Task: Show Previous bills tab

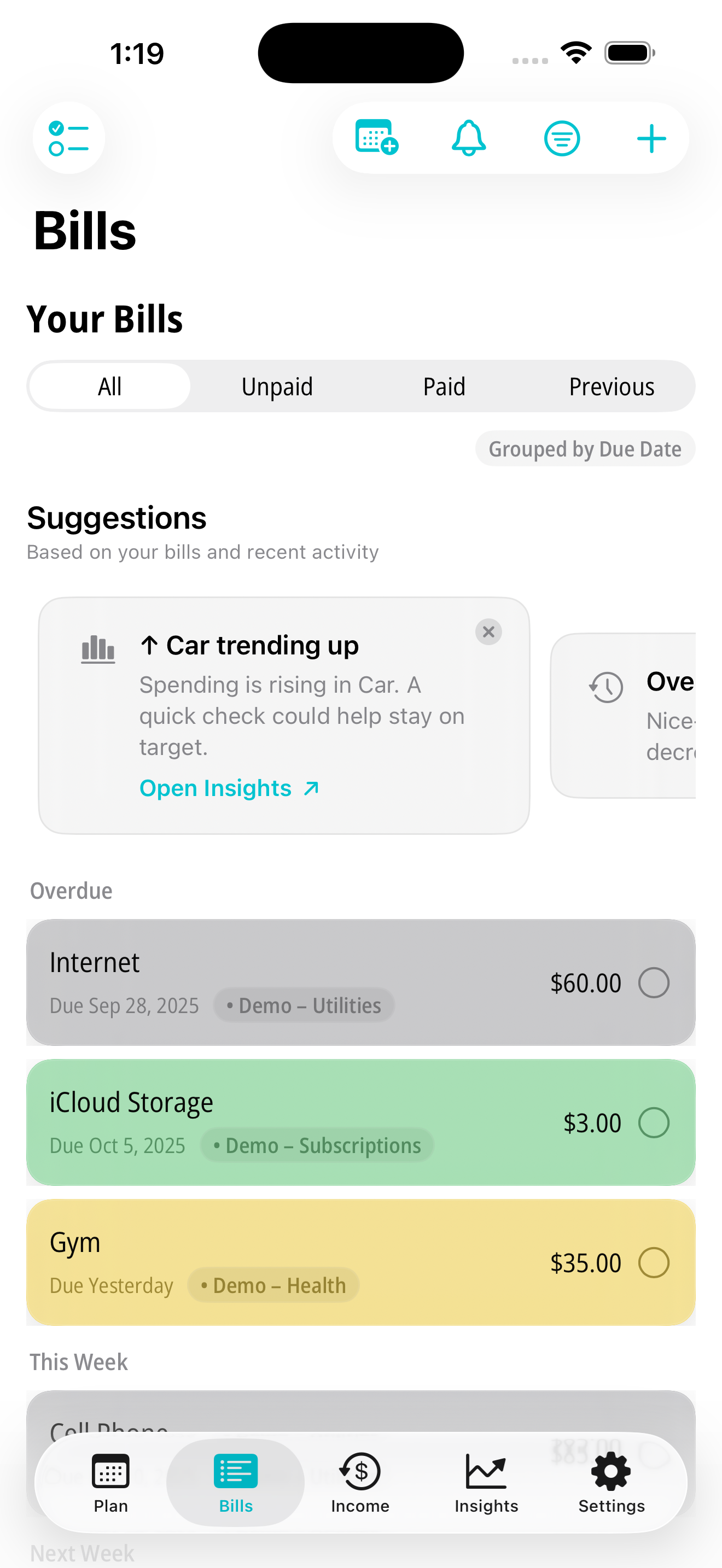Action: 611,387
